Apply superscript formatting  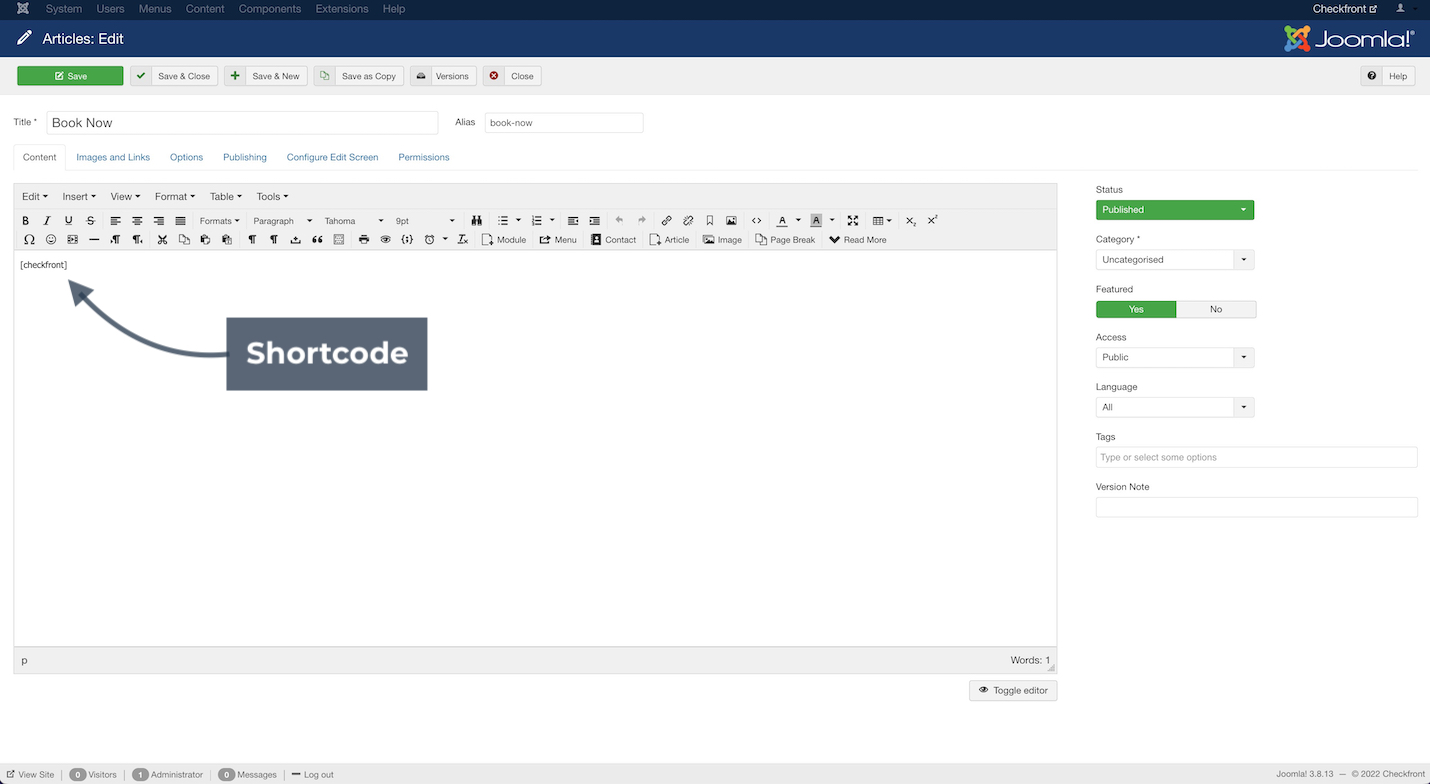pyautogui.click(x=933, y=221)
